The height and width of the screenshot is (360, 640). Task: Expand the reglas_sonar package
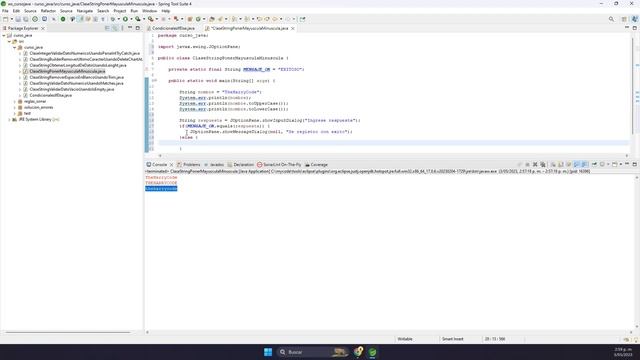click(x=15, y=101)
